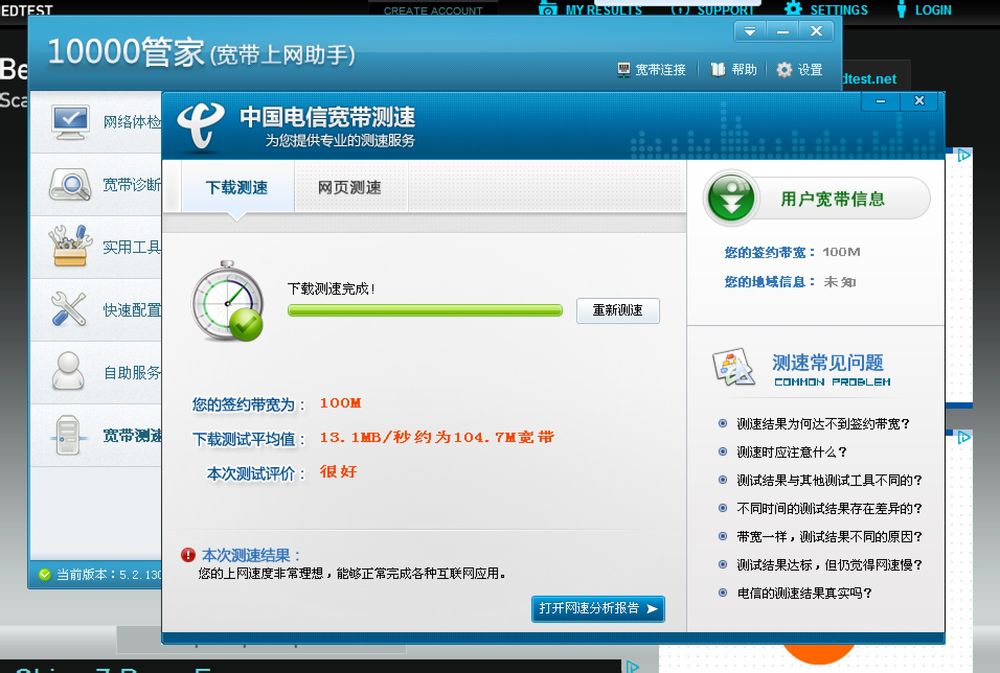
Task: Minimize the 10000管家 window
Action: pyautogui.click(x=783, y=31)
